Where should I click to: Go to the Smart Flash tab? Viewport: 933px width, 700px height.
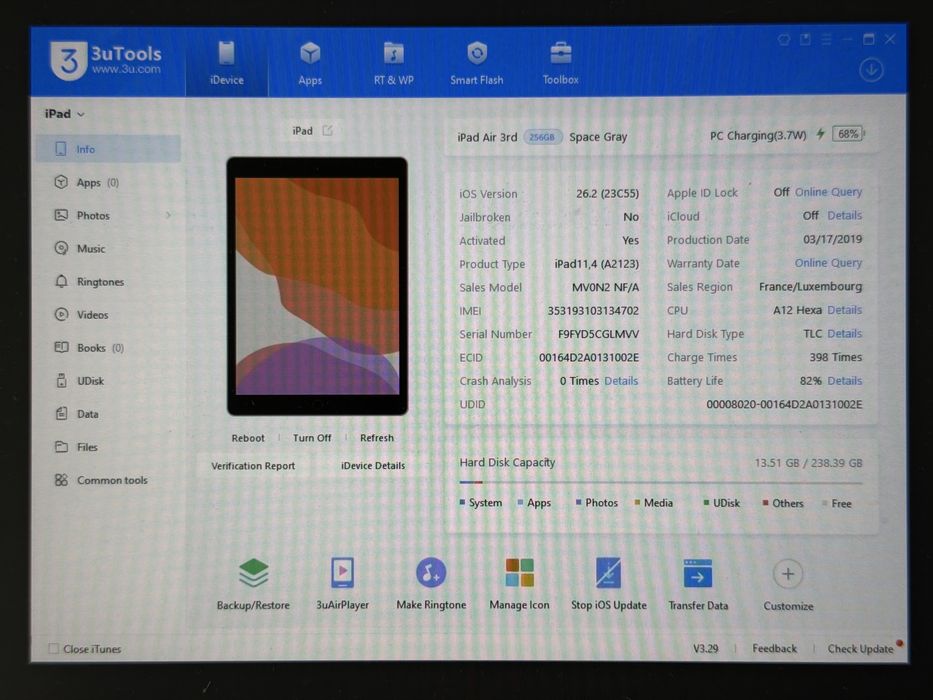pos(477,62)
